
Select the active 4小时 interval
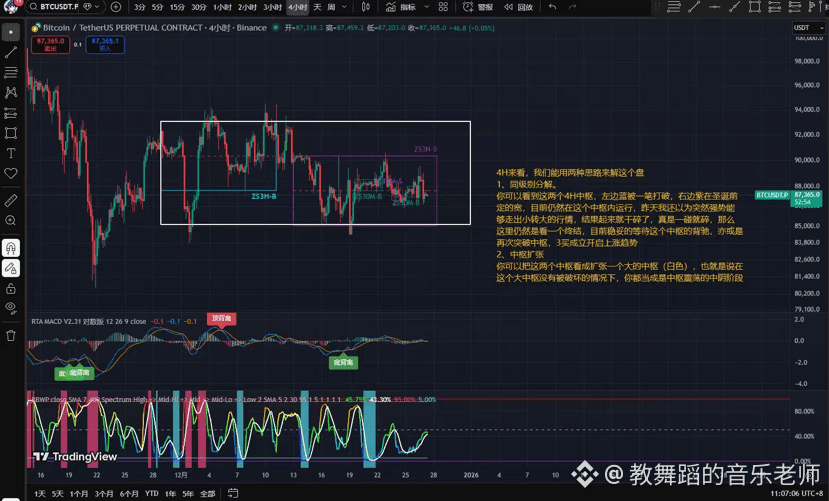click(298, 7)
